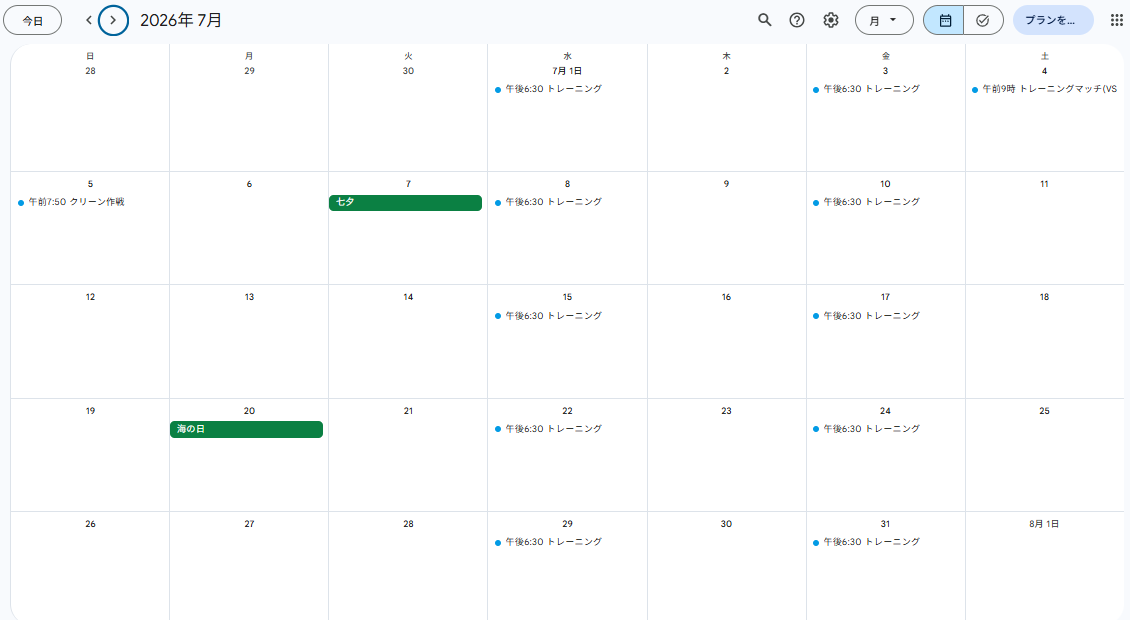This screenshot has width=1130, height=620.
Task: Open the search magnifier icon
Action: pos(765,20)
